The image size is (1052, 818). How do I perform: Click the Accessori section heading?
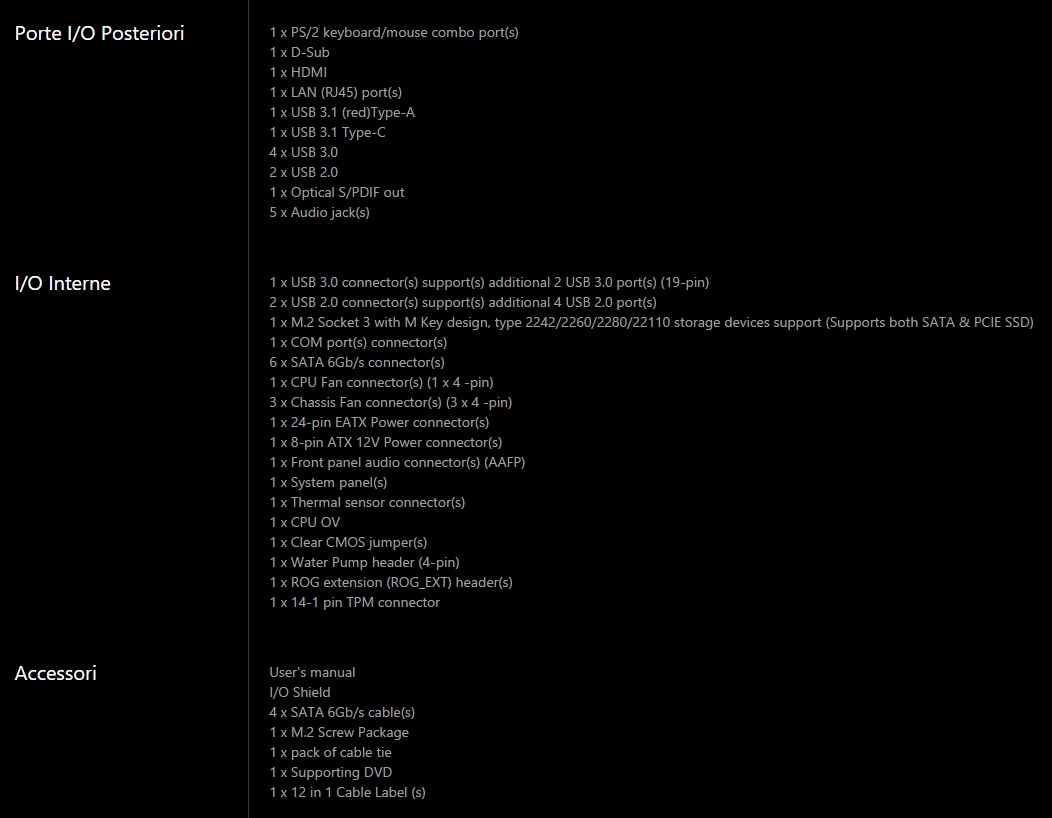[55, 673]
